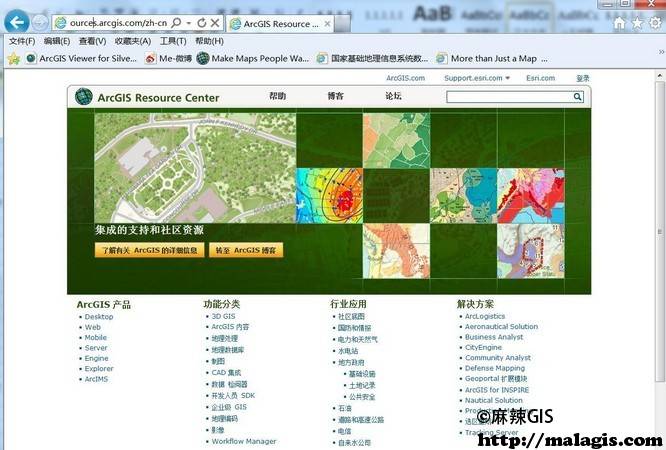The width and height of the screenshot is (666, 450).
Task: Click the rainbow contour map thumbnail
Action: pyautogui.click(x=329, y=195)
